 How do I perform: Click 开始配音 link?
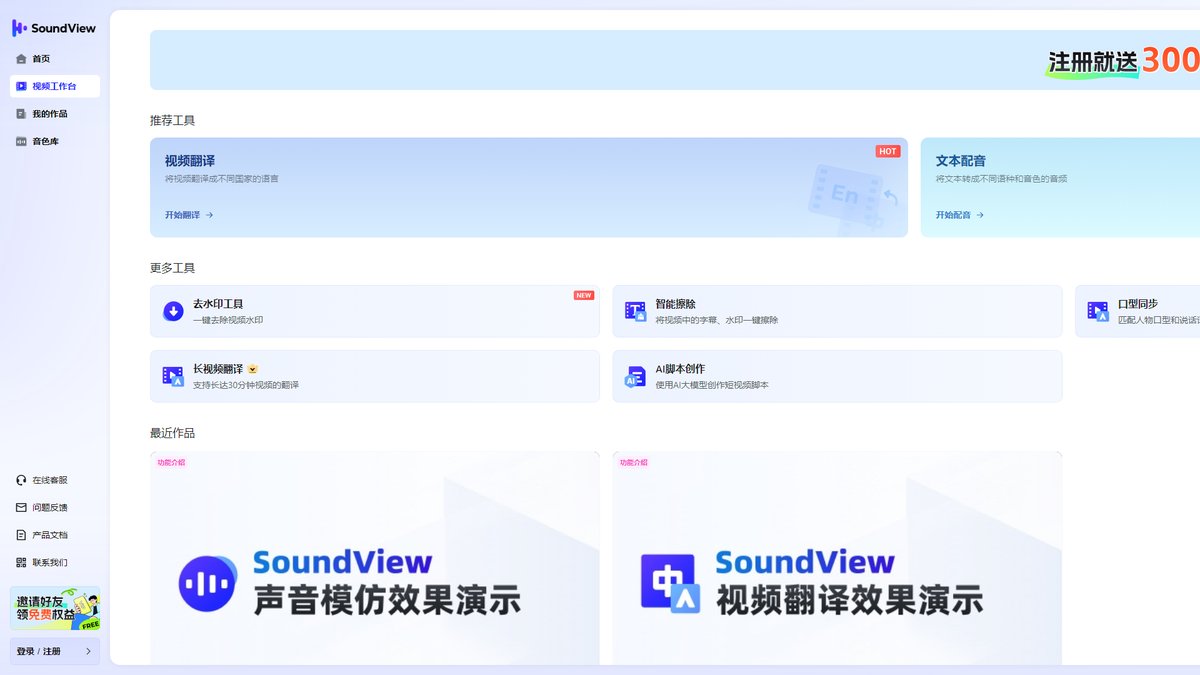click(960, 215)
